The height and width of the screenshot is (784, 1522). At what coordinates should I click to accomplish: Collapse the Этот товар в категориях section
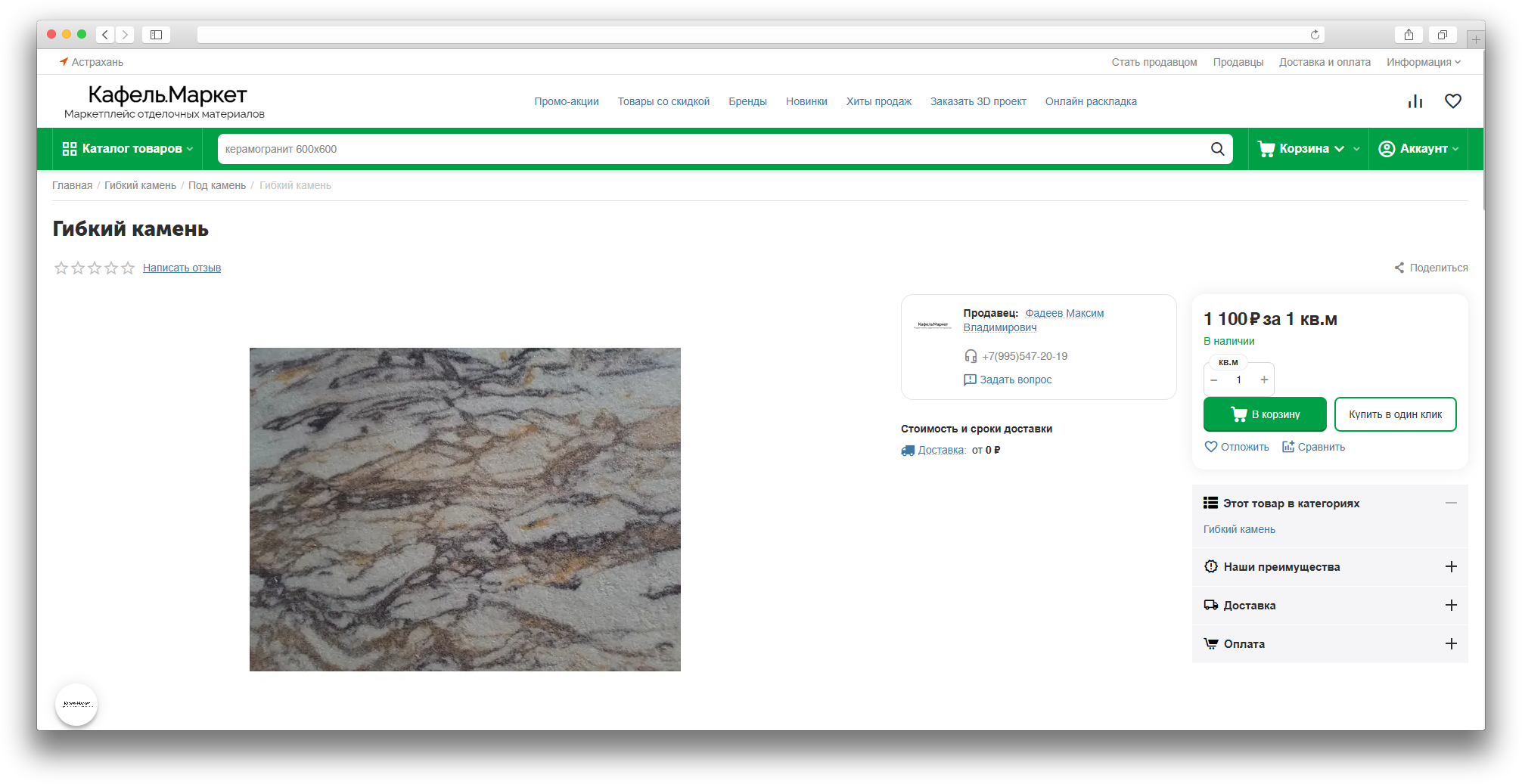(x=1451, y=504)
